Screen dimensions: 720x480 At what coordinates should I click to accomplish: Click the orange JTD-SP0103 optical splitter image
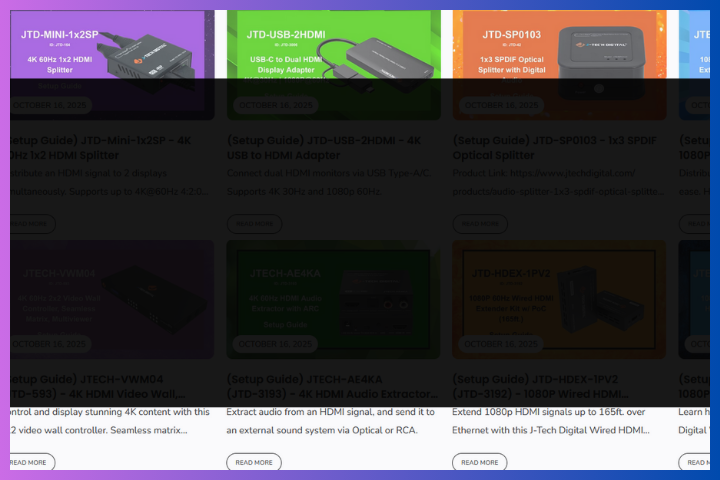click(559, 60)
